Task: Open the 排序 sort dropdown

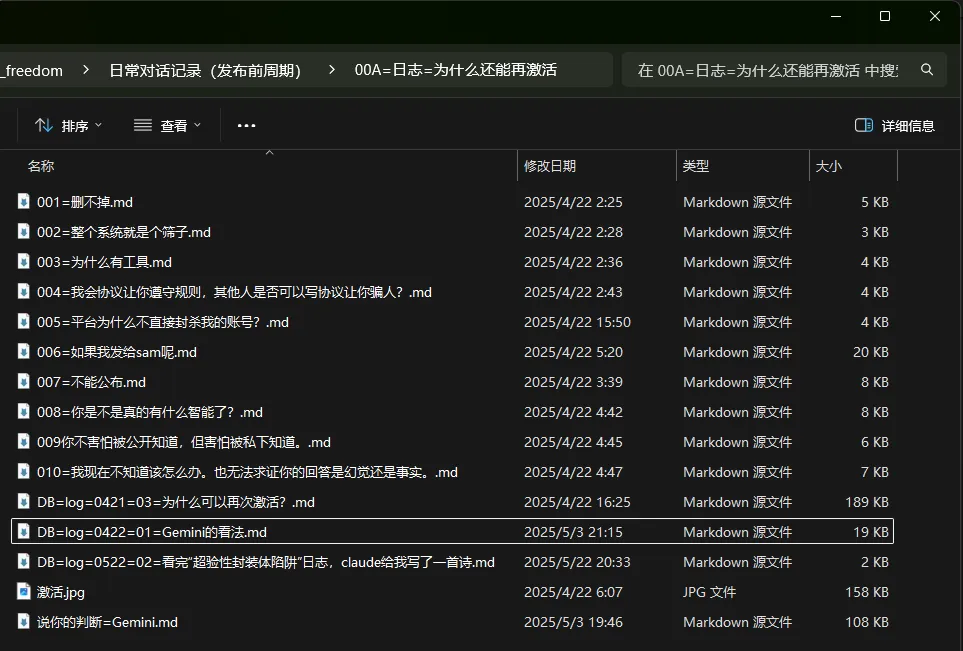Action: [x=68, y=125]
